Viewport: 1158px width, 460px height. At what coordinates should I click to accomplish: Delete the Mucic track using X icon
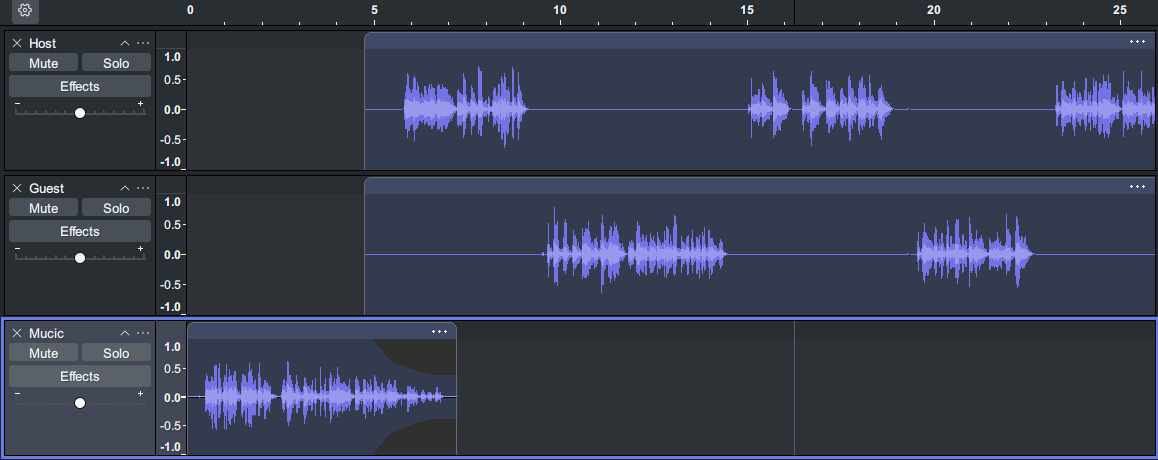(x=17, y=333)
